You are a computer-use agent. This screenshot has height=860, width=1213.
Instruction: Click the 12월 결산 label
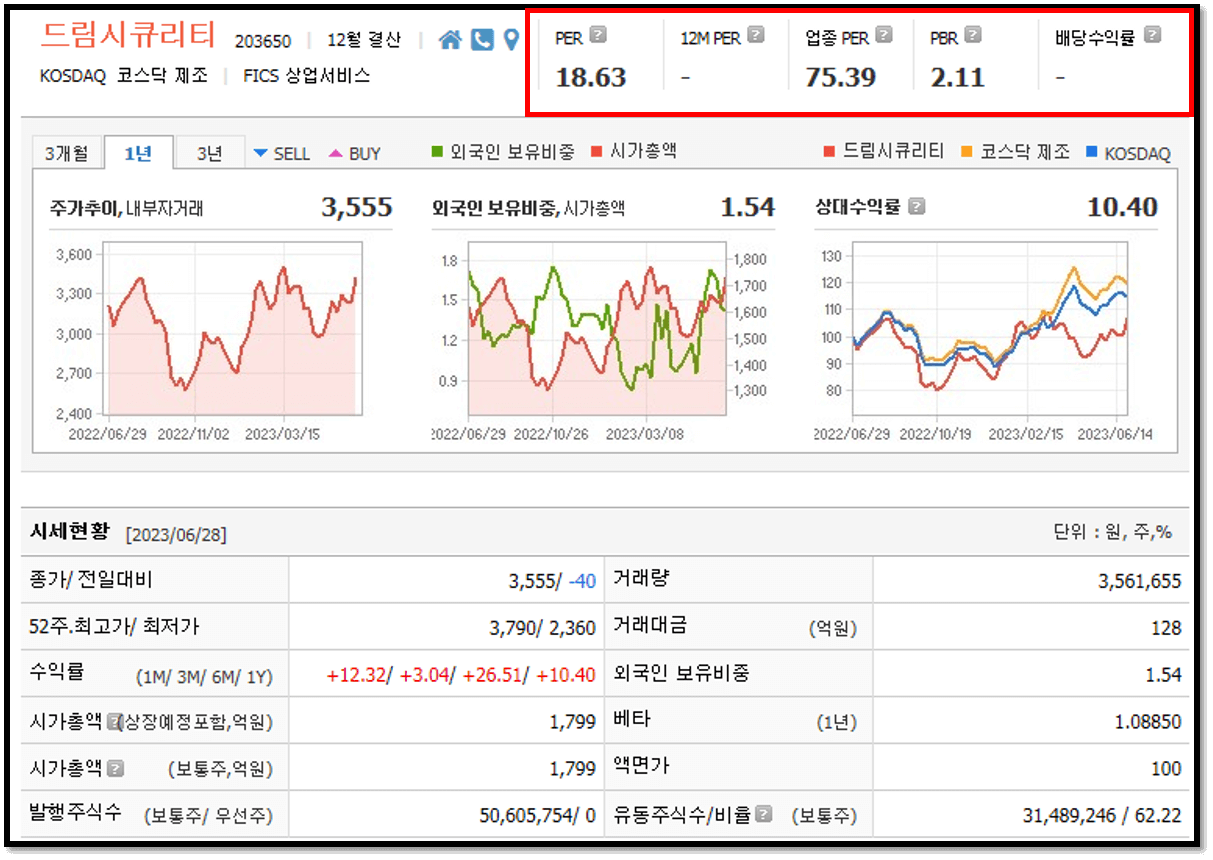[x=364, y=41]
